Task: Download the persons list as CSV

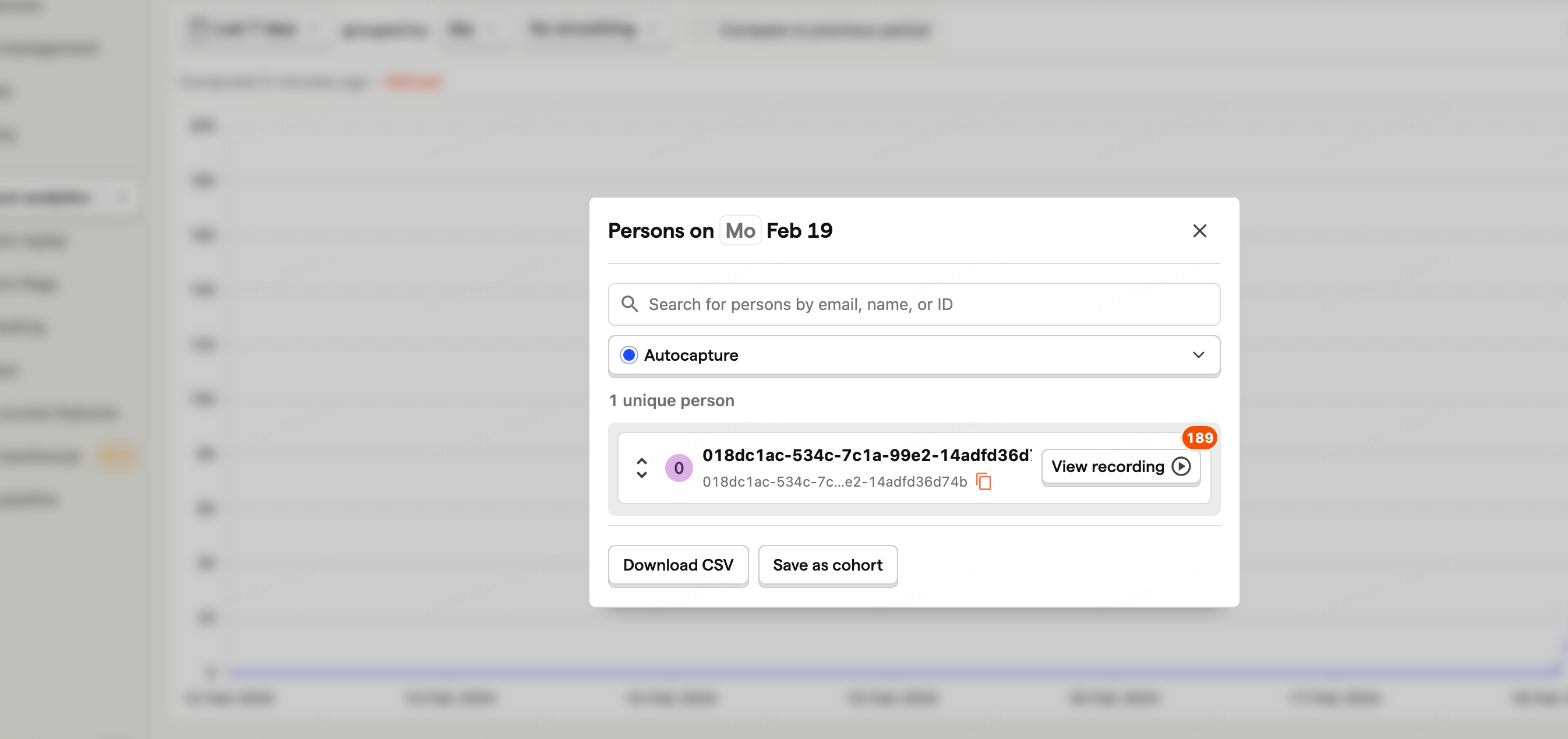Action: 678,565
